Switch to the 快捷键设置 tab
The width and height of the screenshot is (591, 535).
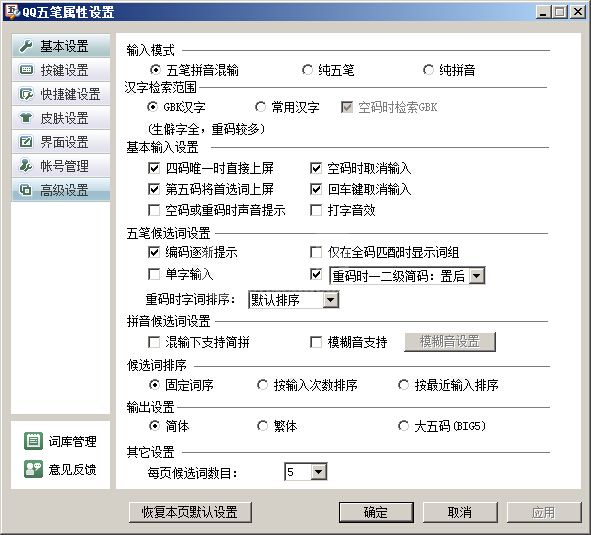click(x=61, y=94)
